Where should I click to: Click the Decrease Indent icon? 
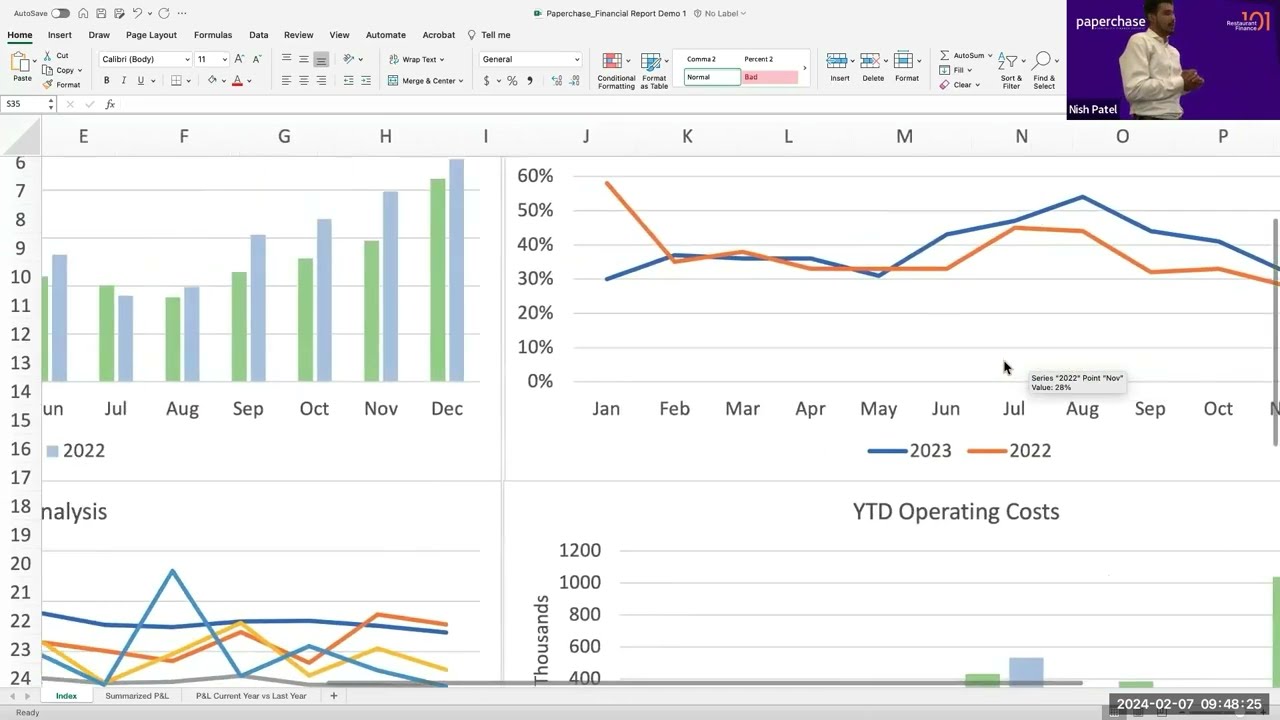tap(348, 81)
